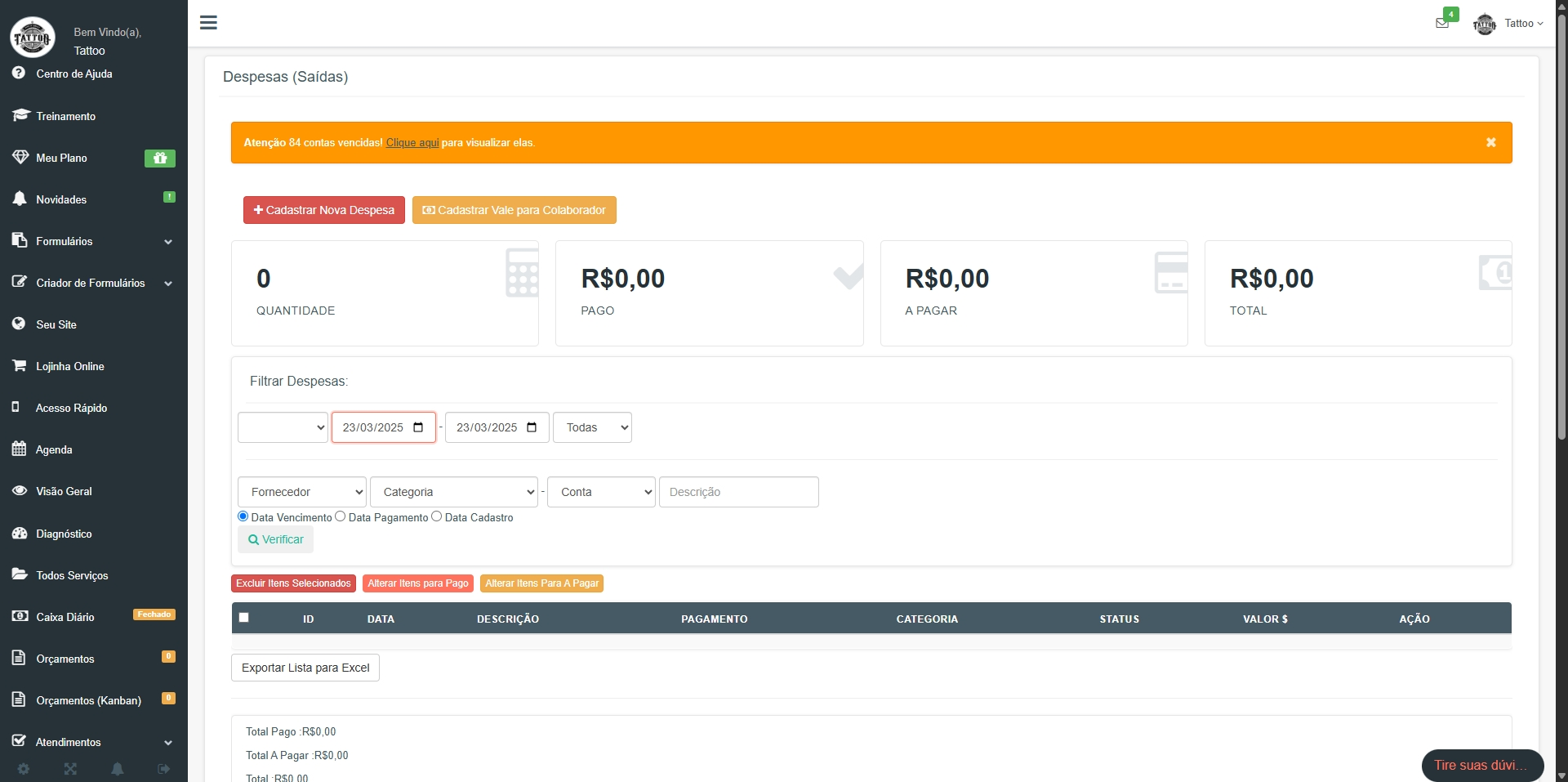Dismiss the orange overdue accounts alert
The image size is (1568, 782).
(x=1490, y=142)
